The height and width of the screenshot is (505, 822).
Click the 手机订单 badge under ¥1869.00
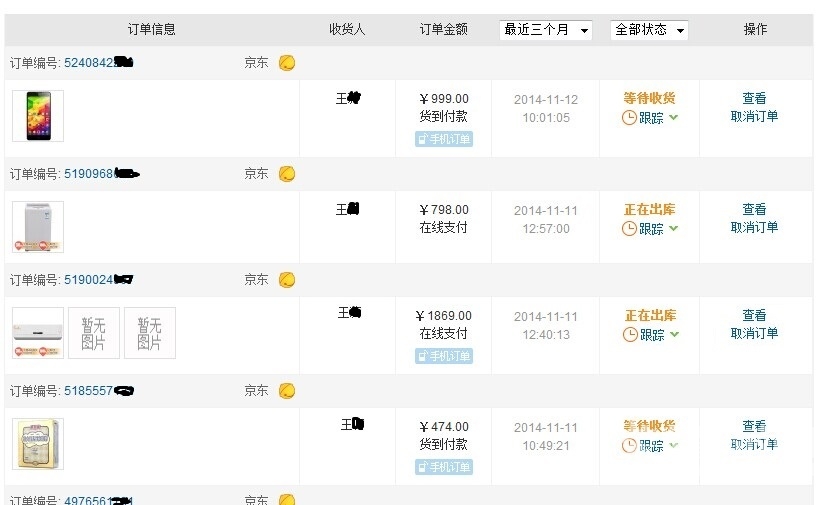[x=444, y=356]
